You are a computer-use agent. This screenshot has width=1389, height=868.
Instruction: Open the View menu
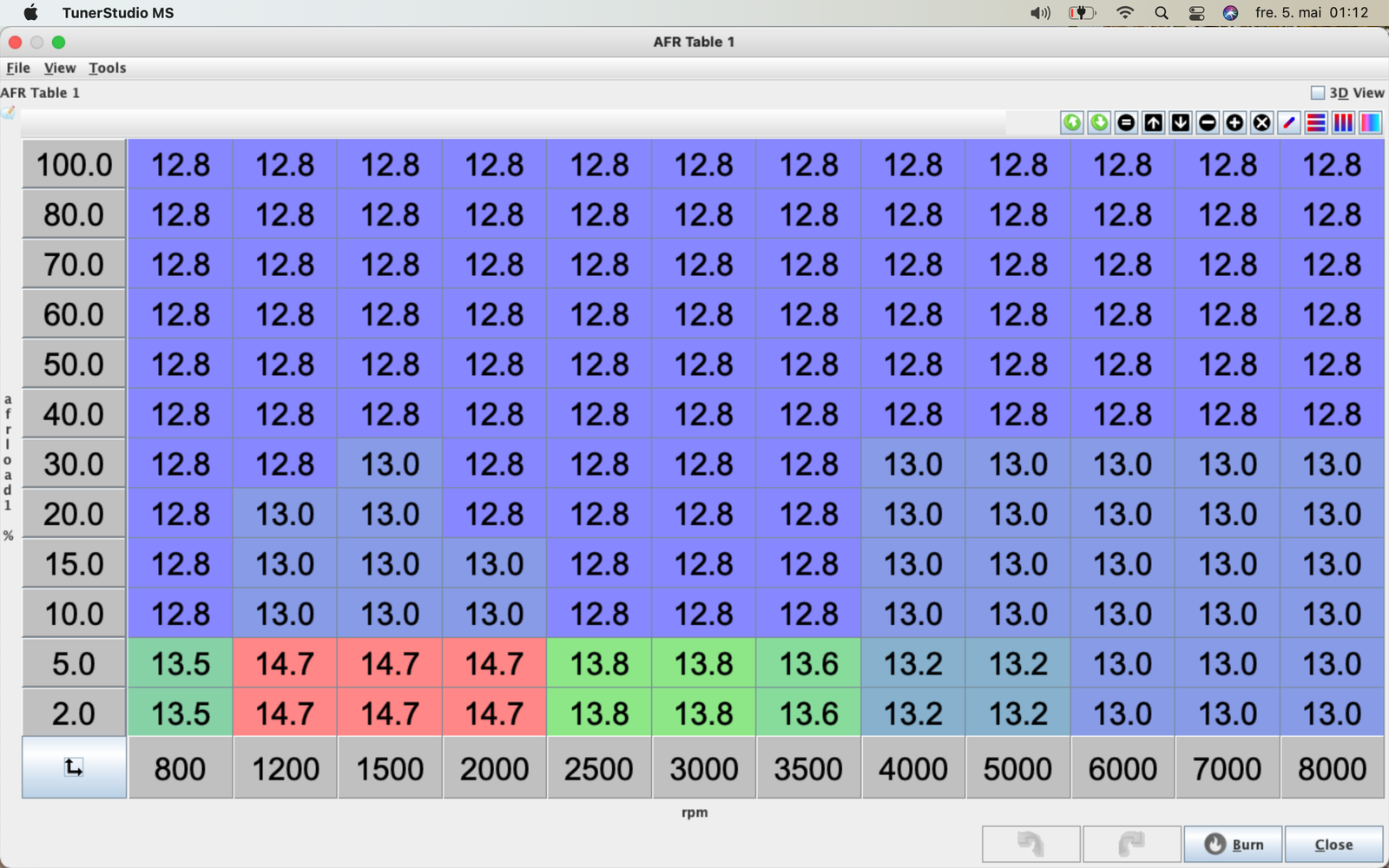click(x=60, y=68)
